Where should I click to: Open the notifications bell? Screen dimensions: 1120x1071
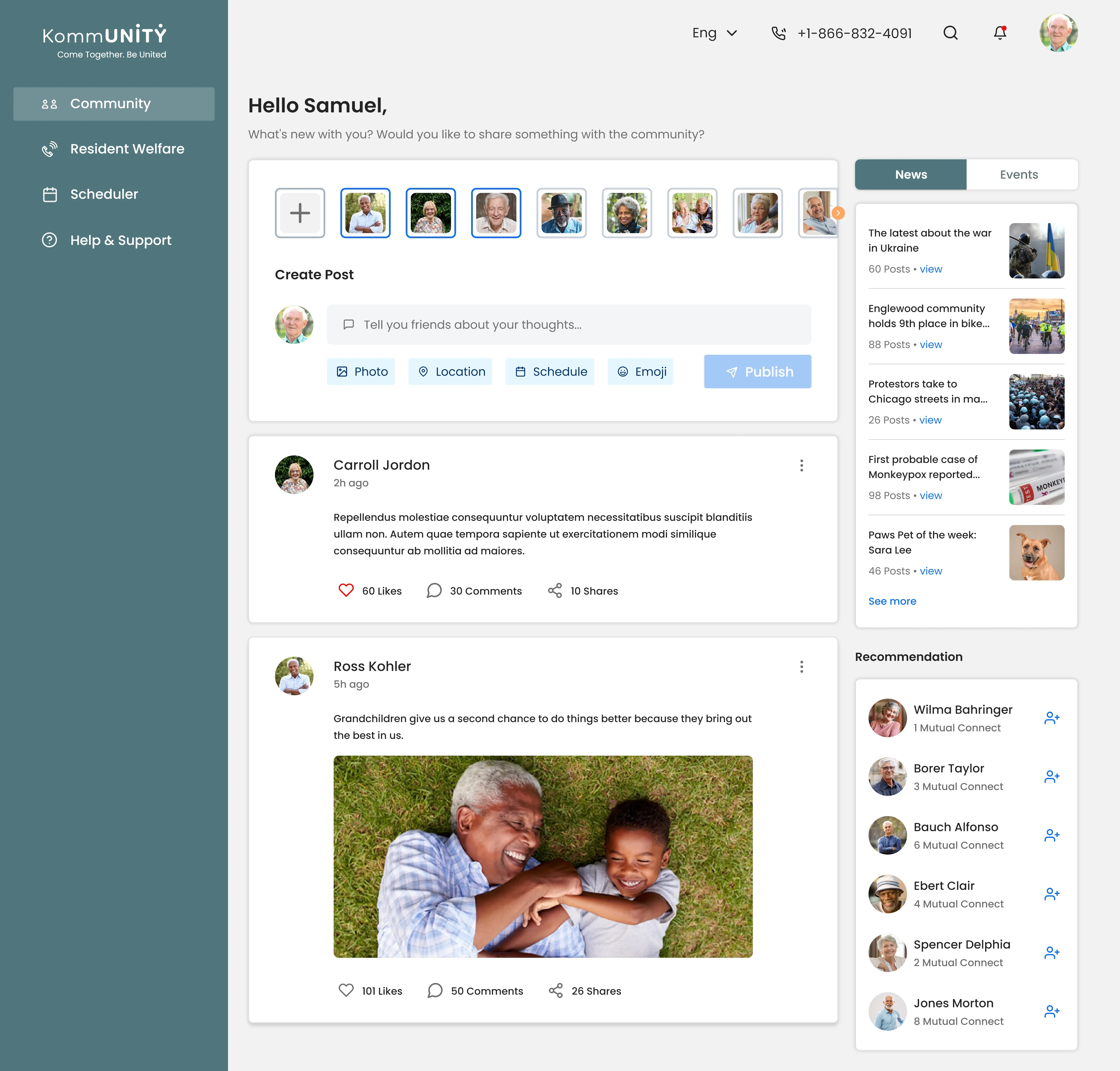[1000, 33]
